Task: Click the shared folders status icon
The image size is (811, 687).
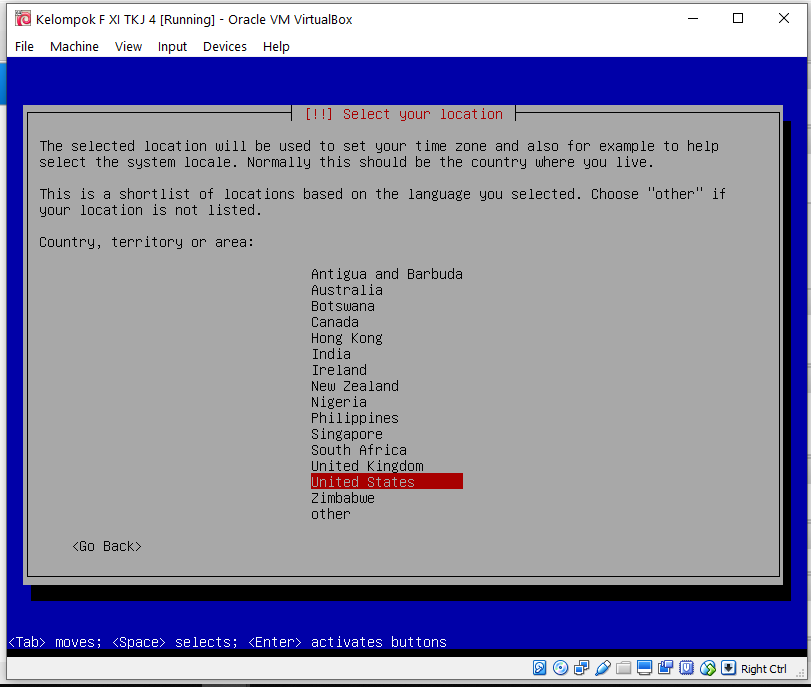Action: 623,668
